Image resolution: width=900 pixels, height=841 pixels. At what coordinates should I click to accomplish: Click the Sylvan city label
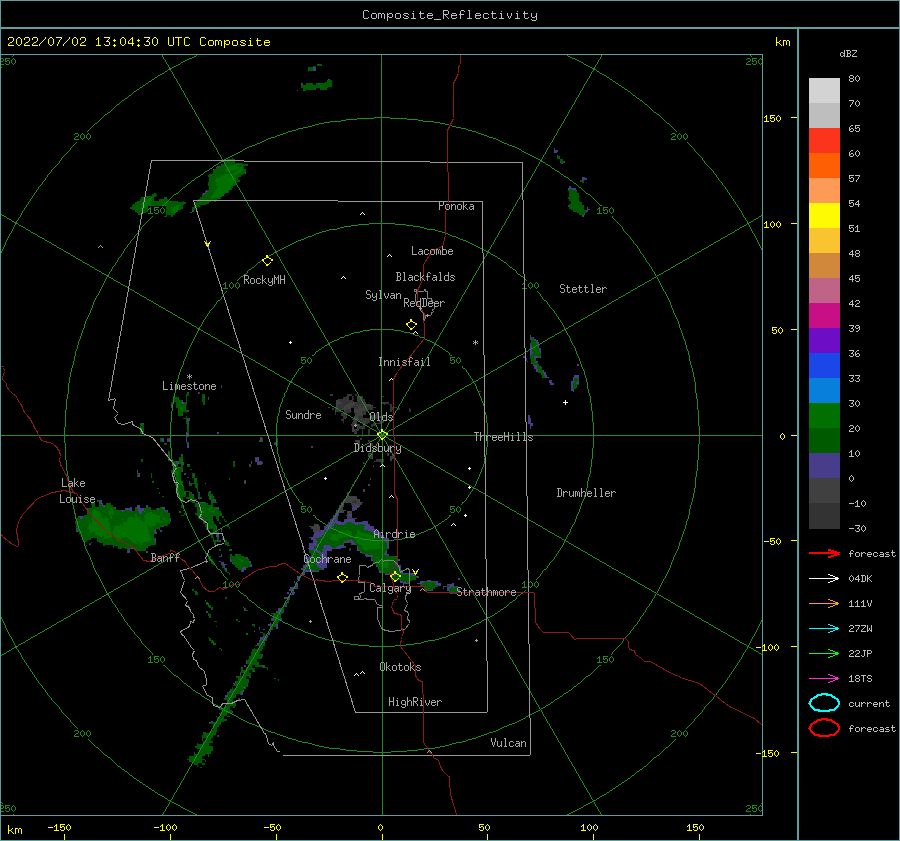tap(383, 295)
